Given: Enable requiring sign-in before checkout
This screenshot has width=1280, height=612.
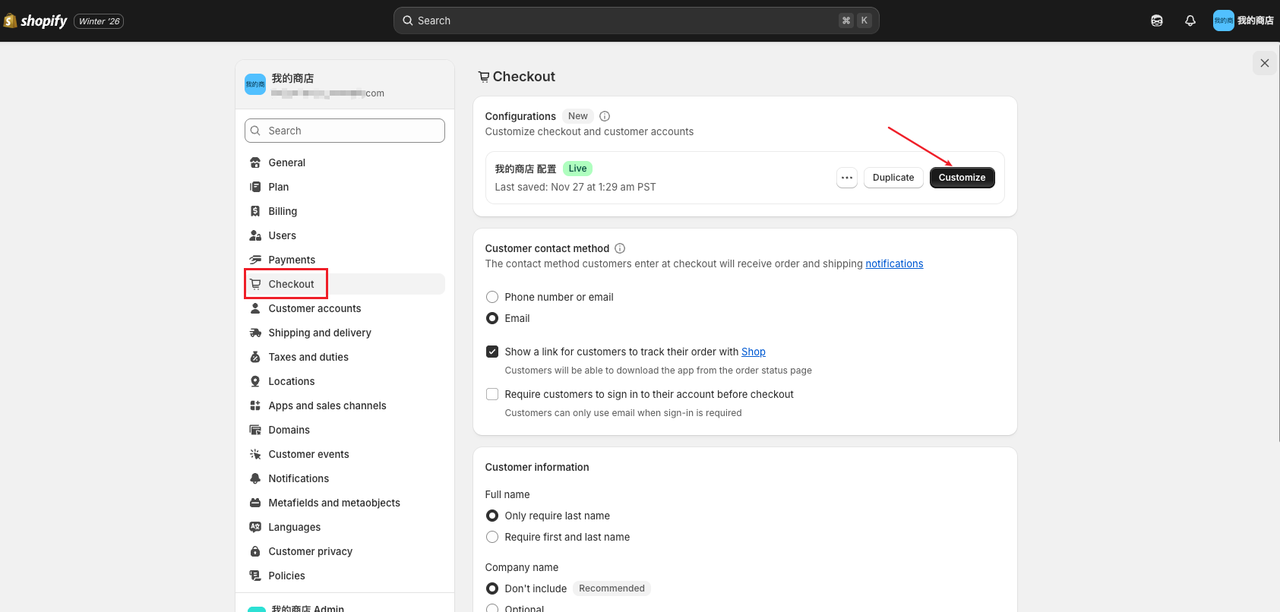Looking at the screenshot, I should [492, 394].
